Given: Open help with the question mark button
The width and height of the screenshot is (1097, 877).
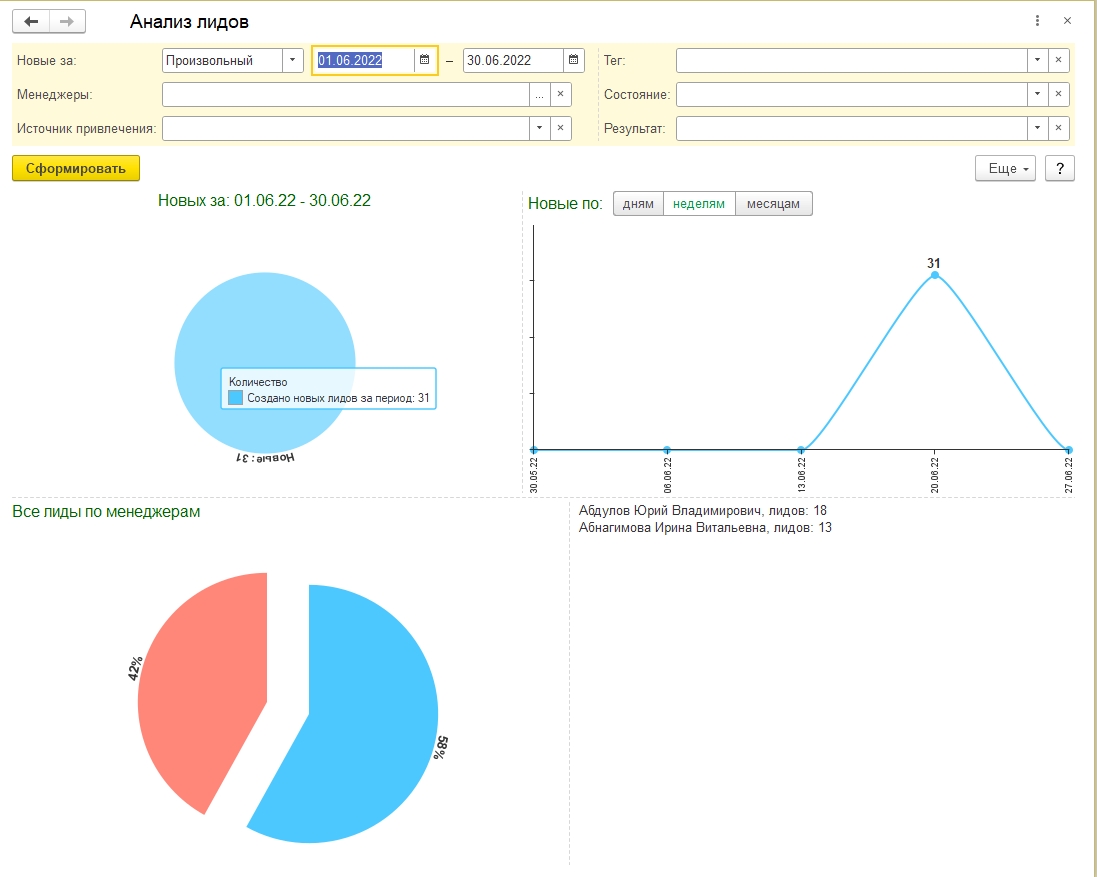Looking at the screenshot, I should tap(1059, 169).
